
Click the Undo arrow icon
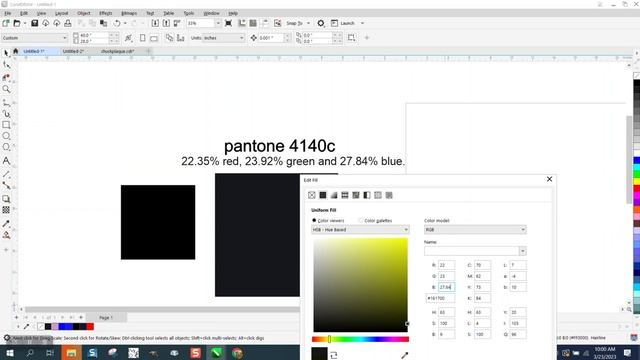pyautogui.click(x=117, y=23)
